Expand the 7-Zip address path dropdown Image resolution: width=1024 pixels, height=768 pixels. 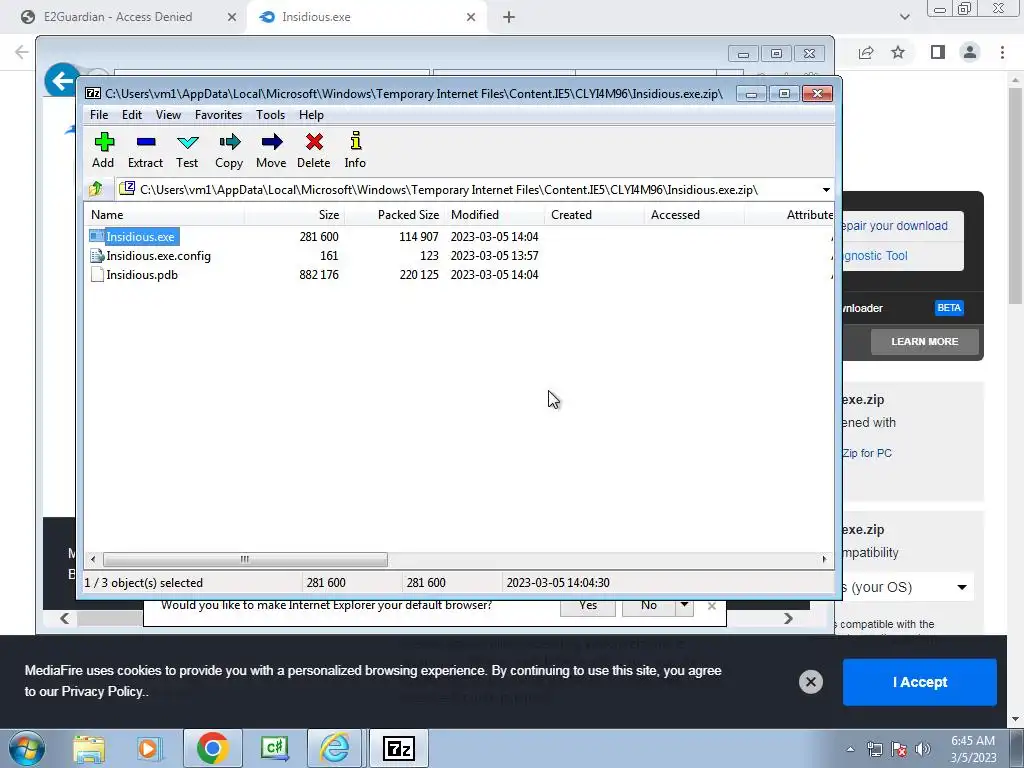pos(826,190)
